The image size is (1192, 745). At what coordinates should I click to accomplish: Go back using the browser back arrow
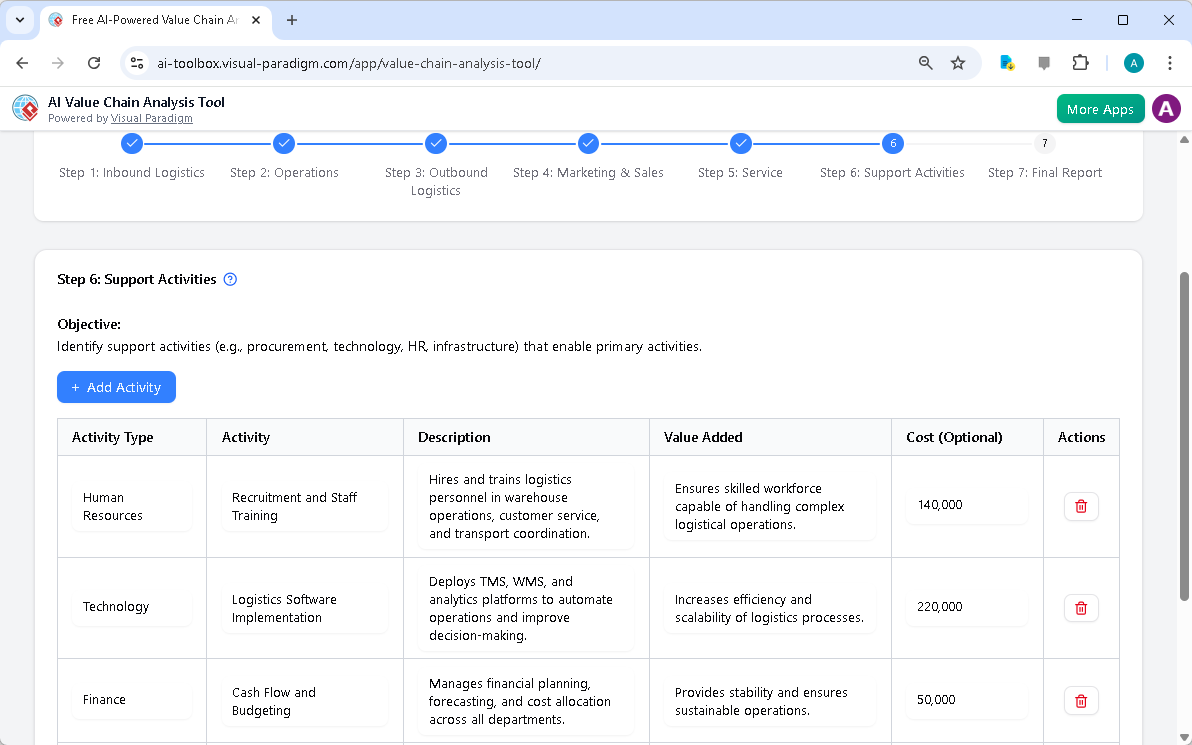click(x=22, y=62)
